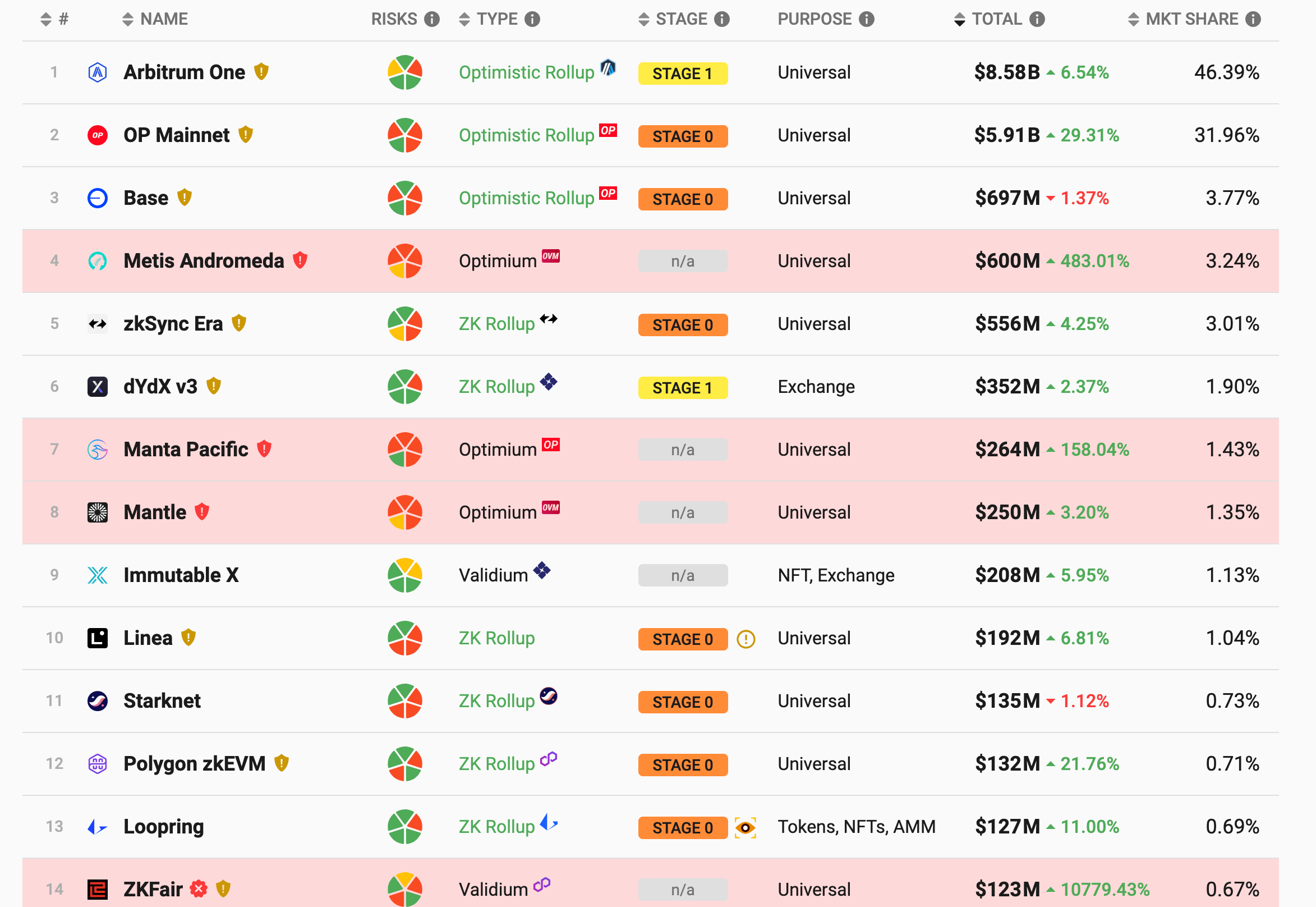The height and width of the screenshot is (907, 1316).
Task: Click the info icon beside RISKS header
Action: click(432, 19)
